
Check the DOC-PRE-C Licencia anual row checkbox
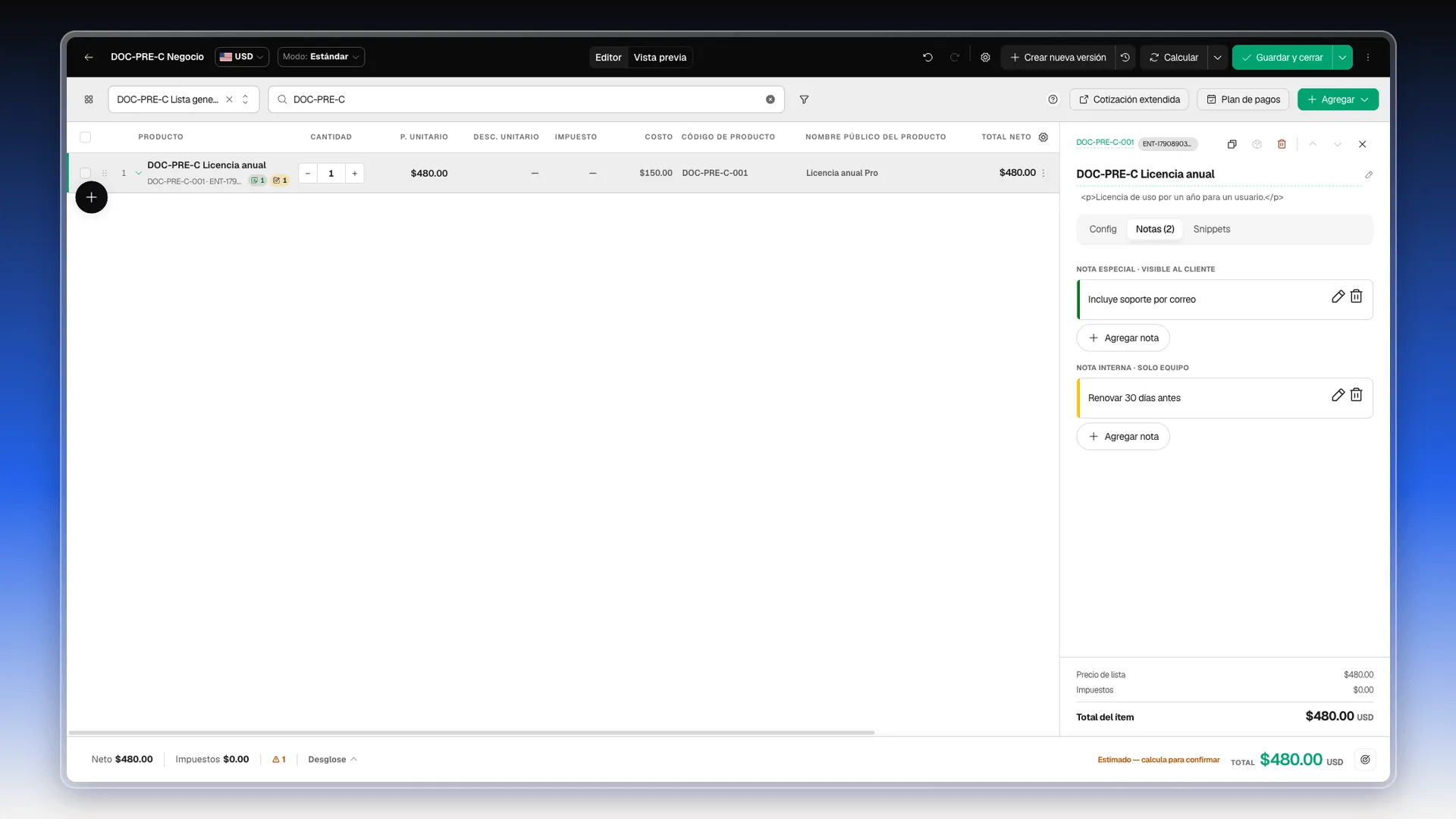coord(85,173)
